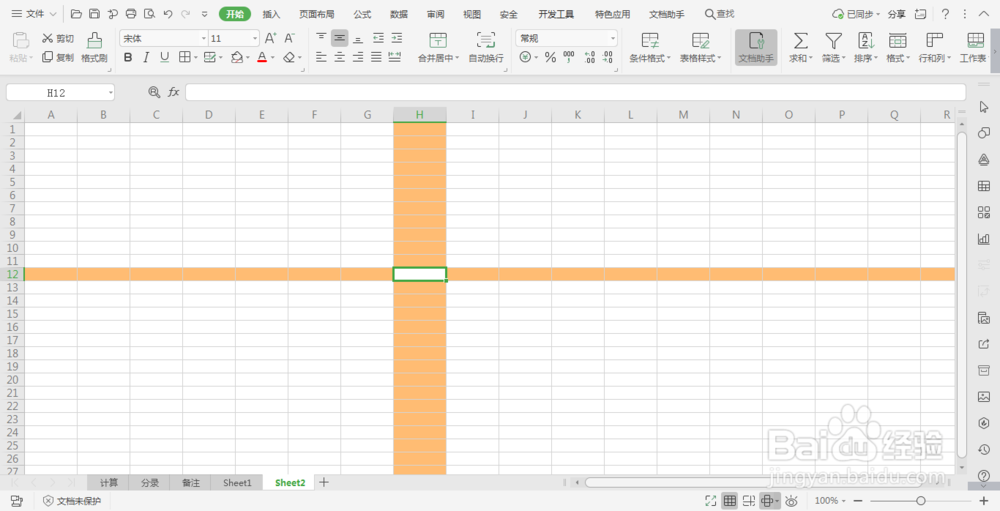Toggle eye protection mode in status bar
1000x511 pixels.
pyautogui.click(x=792, y=501)
